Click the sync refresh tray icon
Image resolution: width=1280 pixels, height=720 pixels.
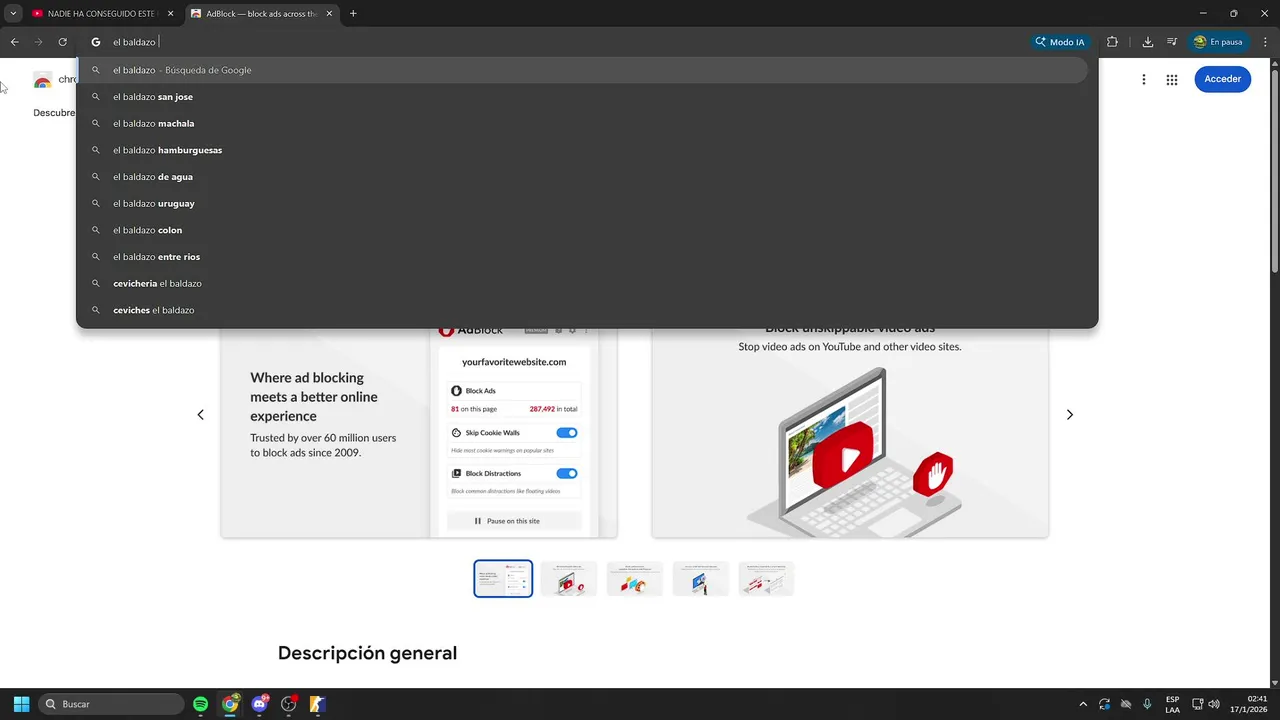(1104, 704)
